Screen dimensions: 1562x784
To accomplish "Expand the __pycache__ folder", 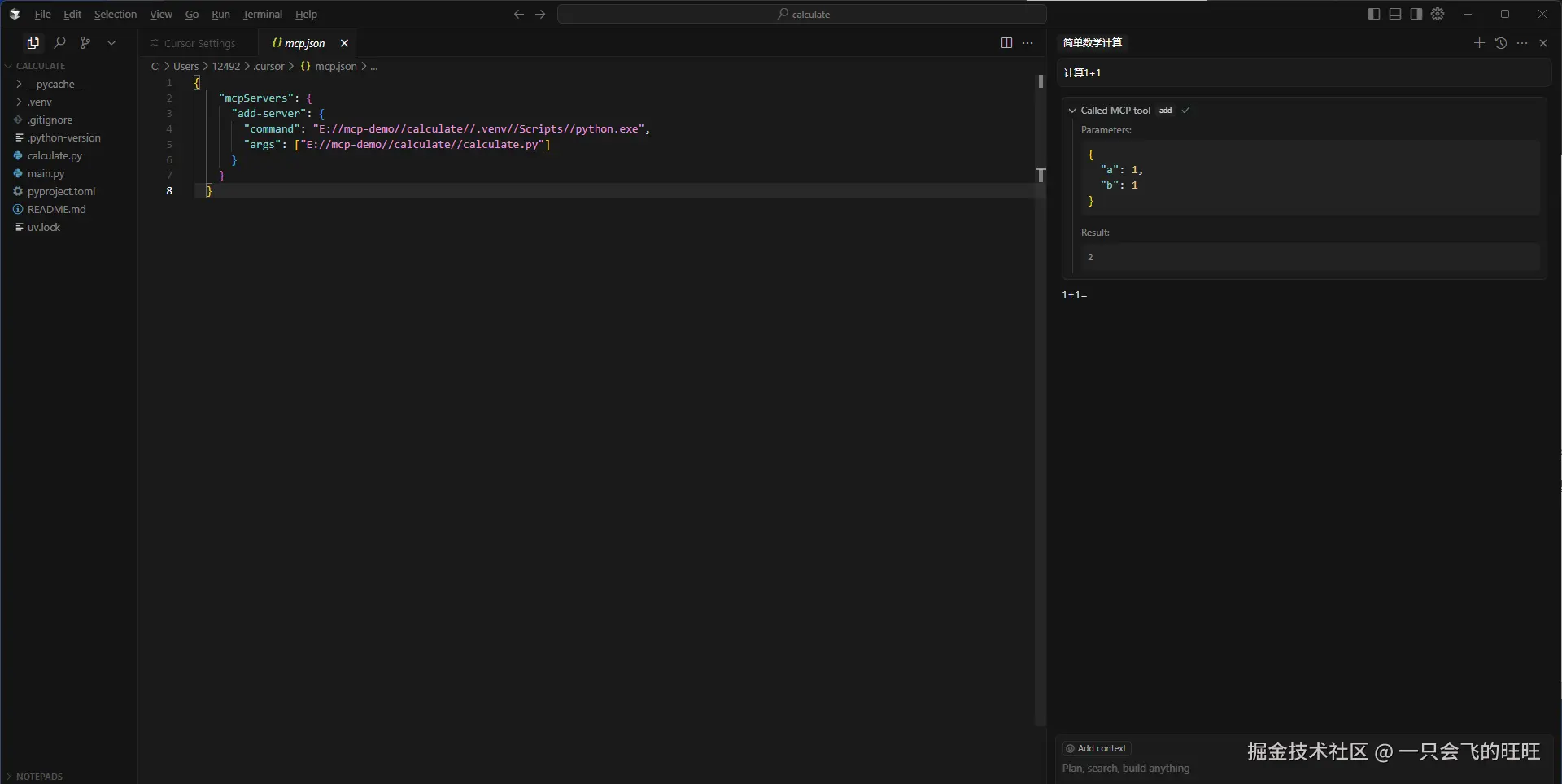I will pyautogui.click(x=68, y=84).
